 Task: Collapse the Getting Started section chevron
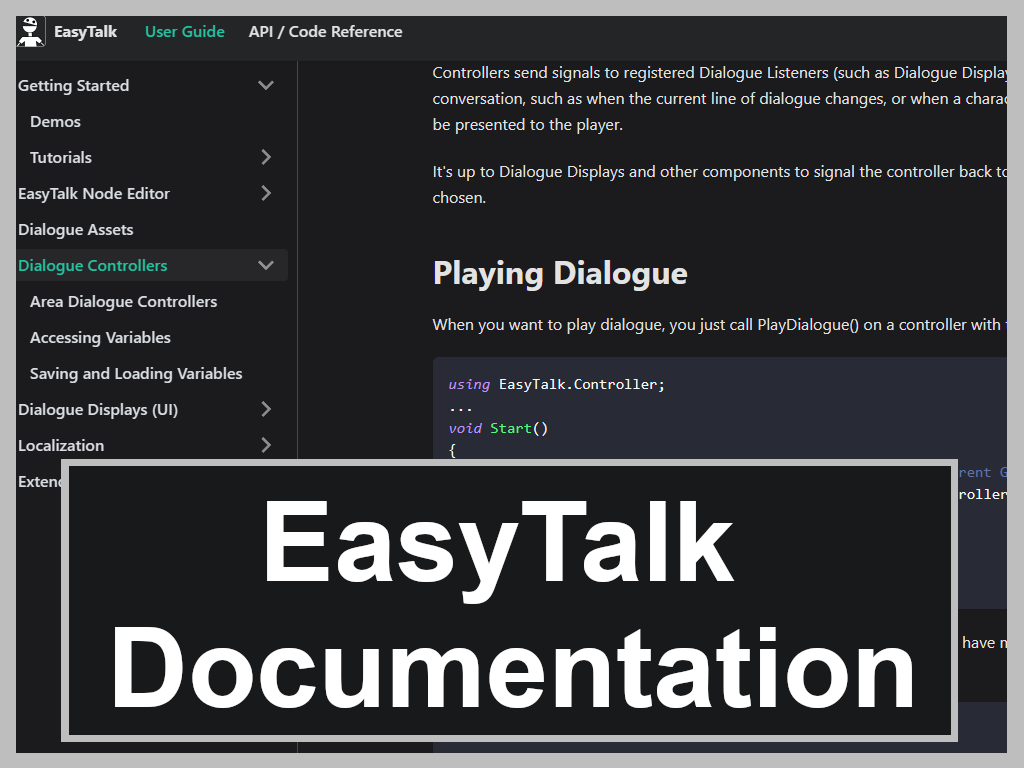[266, 86]
